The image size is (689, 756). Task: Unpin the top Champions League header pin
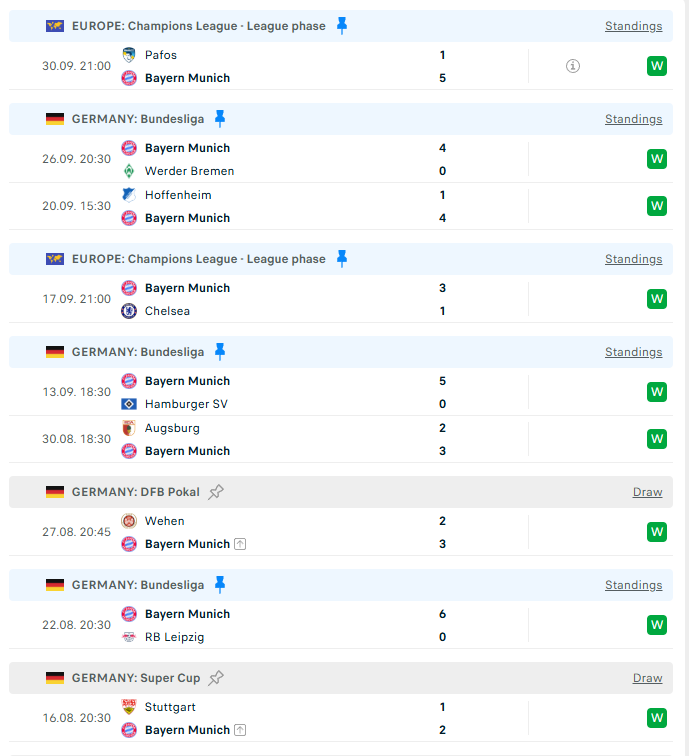[341, 26]
